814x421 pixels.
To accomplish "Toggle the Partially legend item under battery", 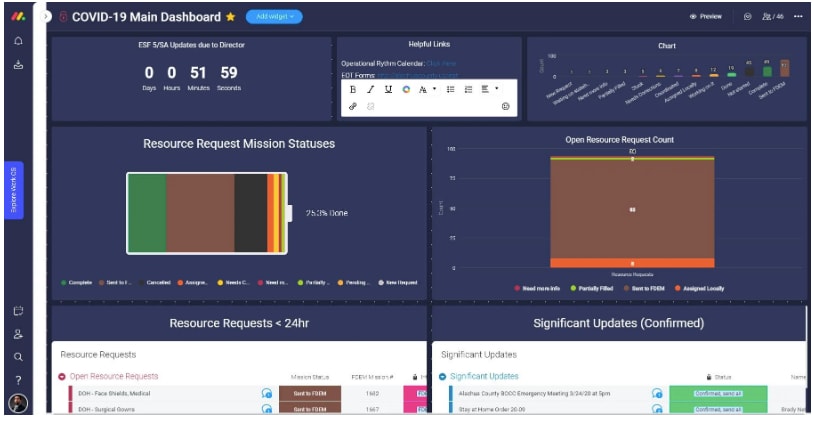I will pyautogui.click(x=314, y=283).
